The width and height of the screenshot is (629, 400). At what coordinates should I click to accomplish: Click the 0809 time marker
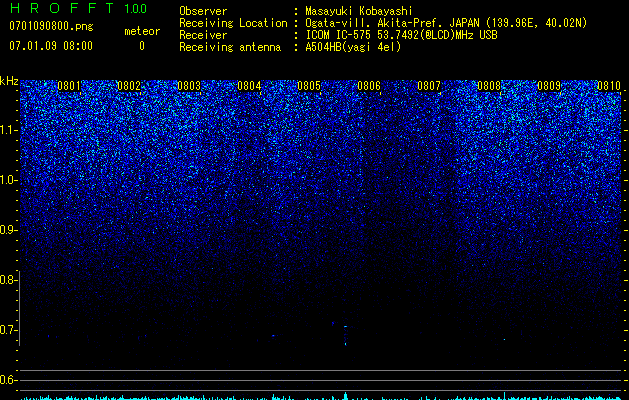coord(549,86)
